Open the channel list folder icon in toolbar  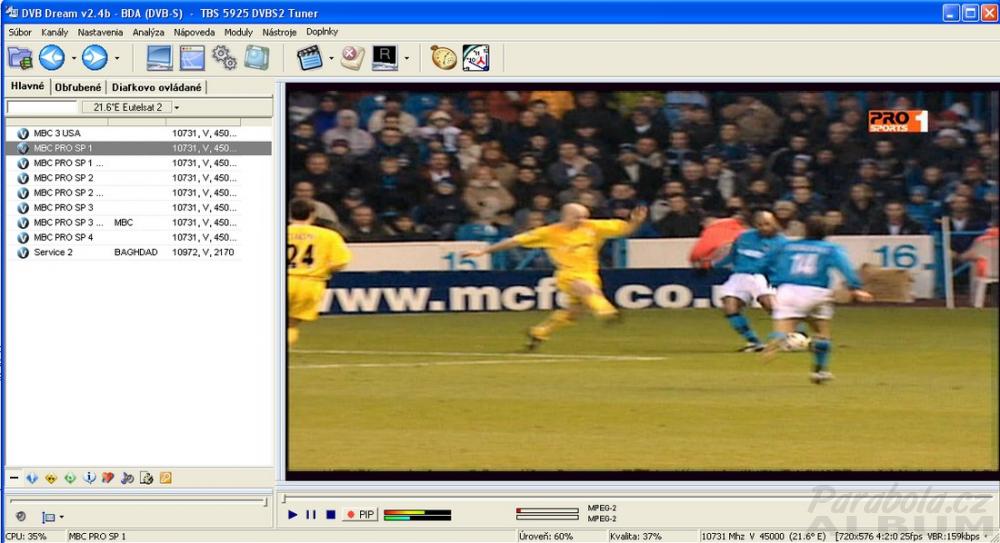pyautogui.click(x=20, y=58)
